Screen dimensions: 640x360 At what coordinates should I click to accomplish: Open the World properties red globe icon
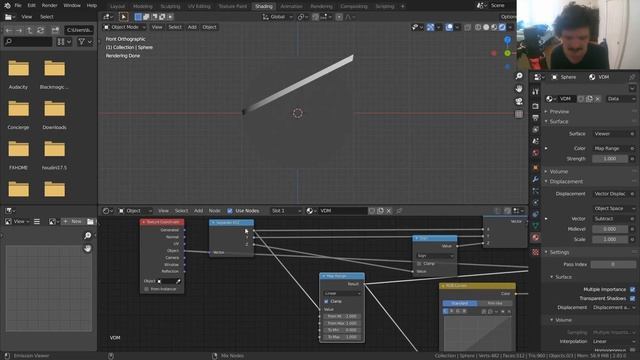pos(536,152)
